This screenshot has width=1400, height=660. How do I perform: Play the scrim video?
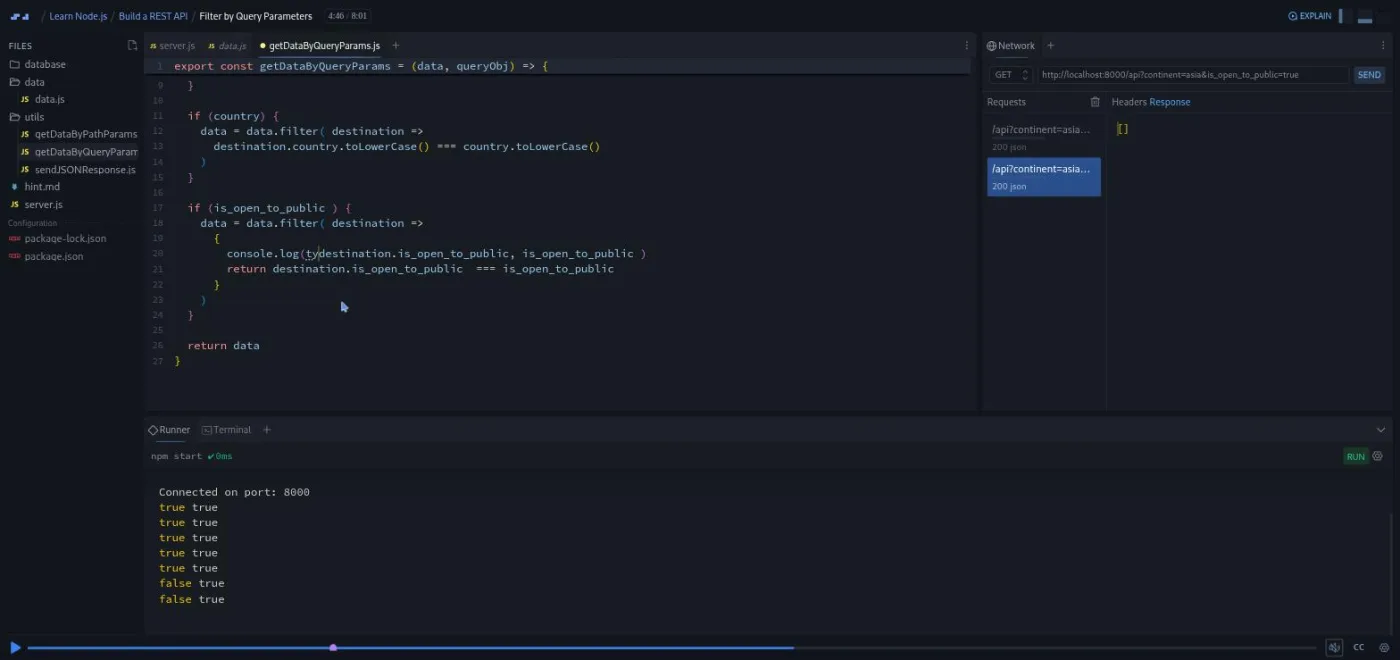click(x=14, y=647)
